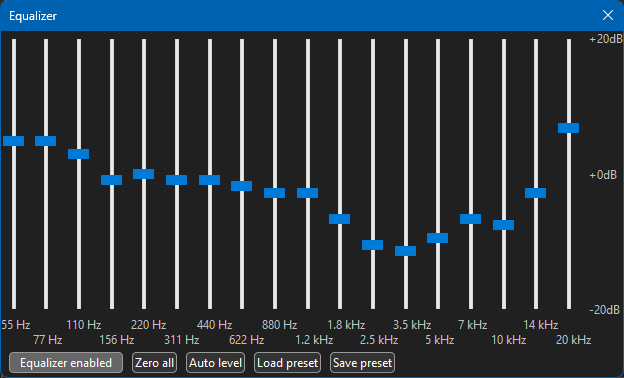
Task: Click the -20dB scale label
Action: [x=604, y=310]
